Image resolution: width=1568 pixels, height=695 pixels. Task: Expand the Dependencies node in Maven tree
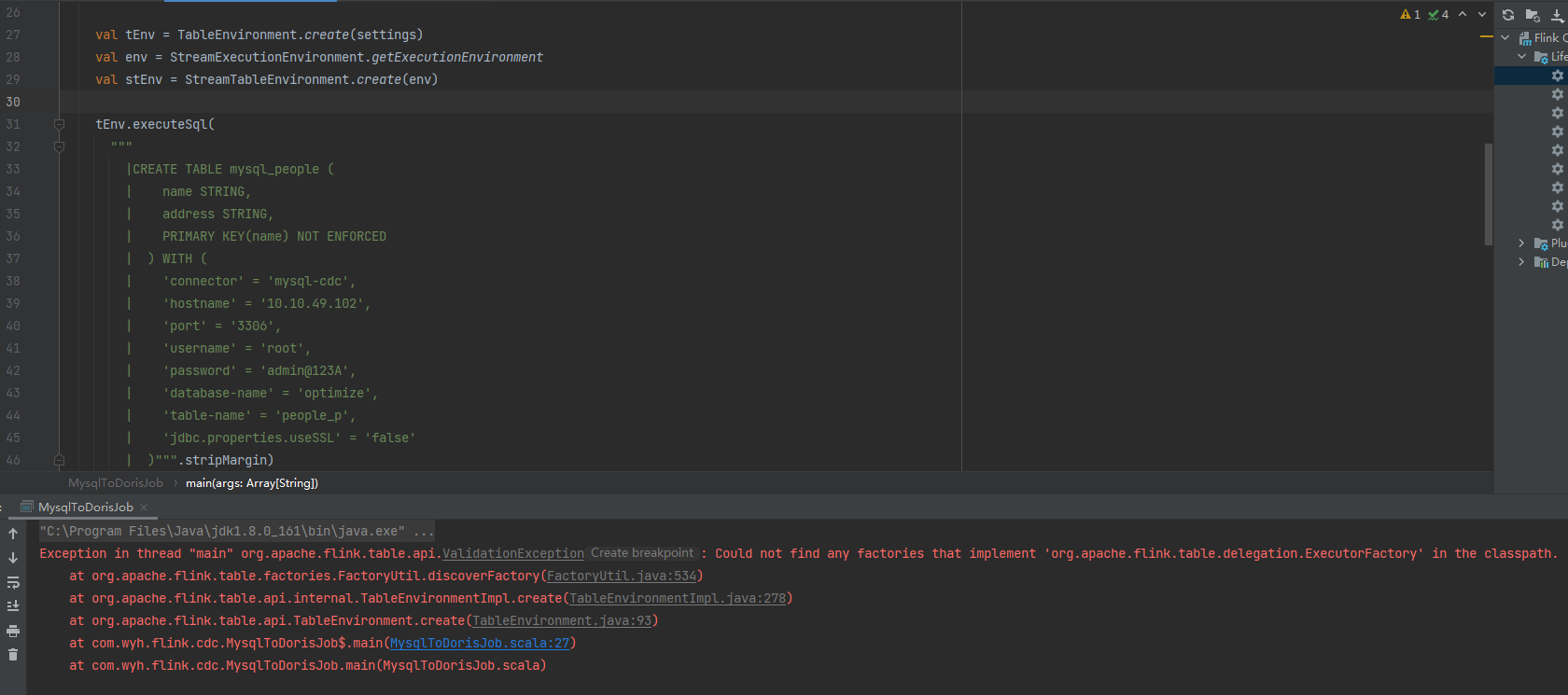[x=1522, y=262]
